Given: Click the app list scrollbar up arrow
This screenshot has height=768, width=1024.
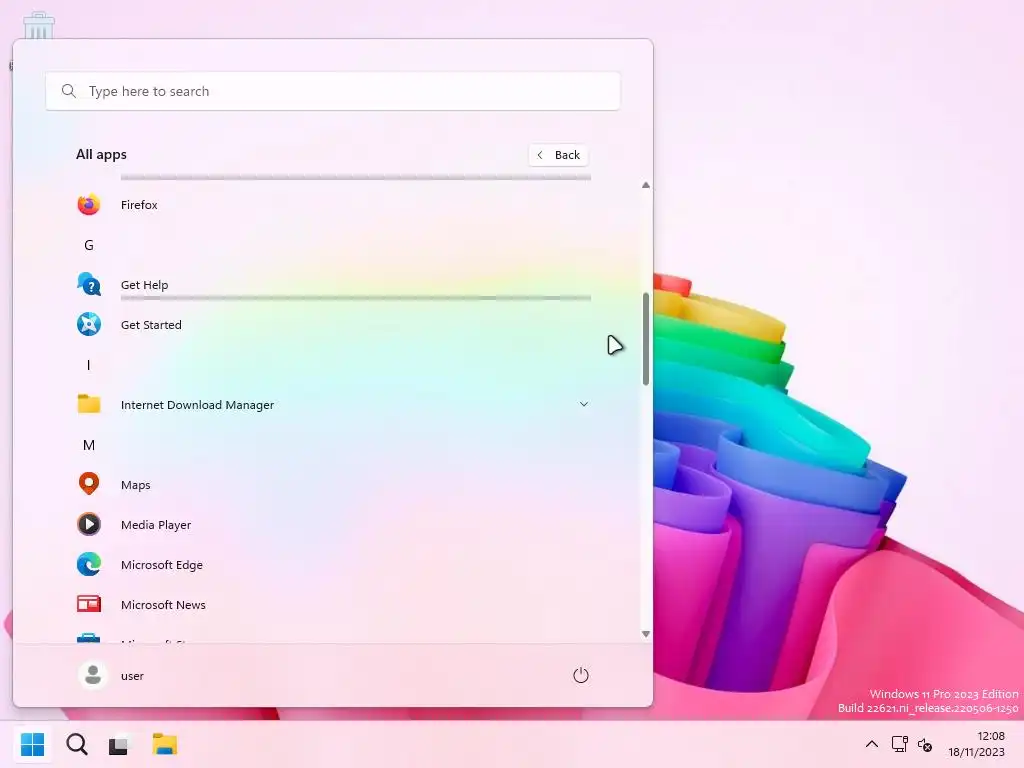Looking at the screenshot, I should (x=646, y=185).
